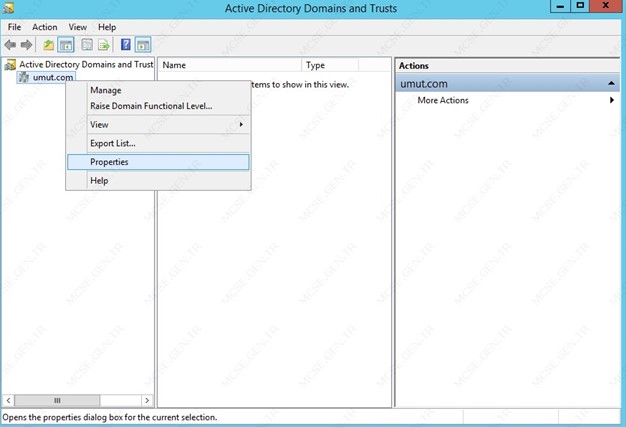Open the File menu

pyautogui.click(x=14, y=27)
